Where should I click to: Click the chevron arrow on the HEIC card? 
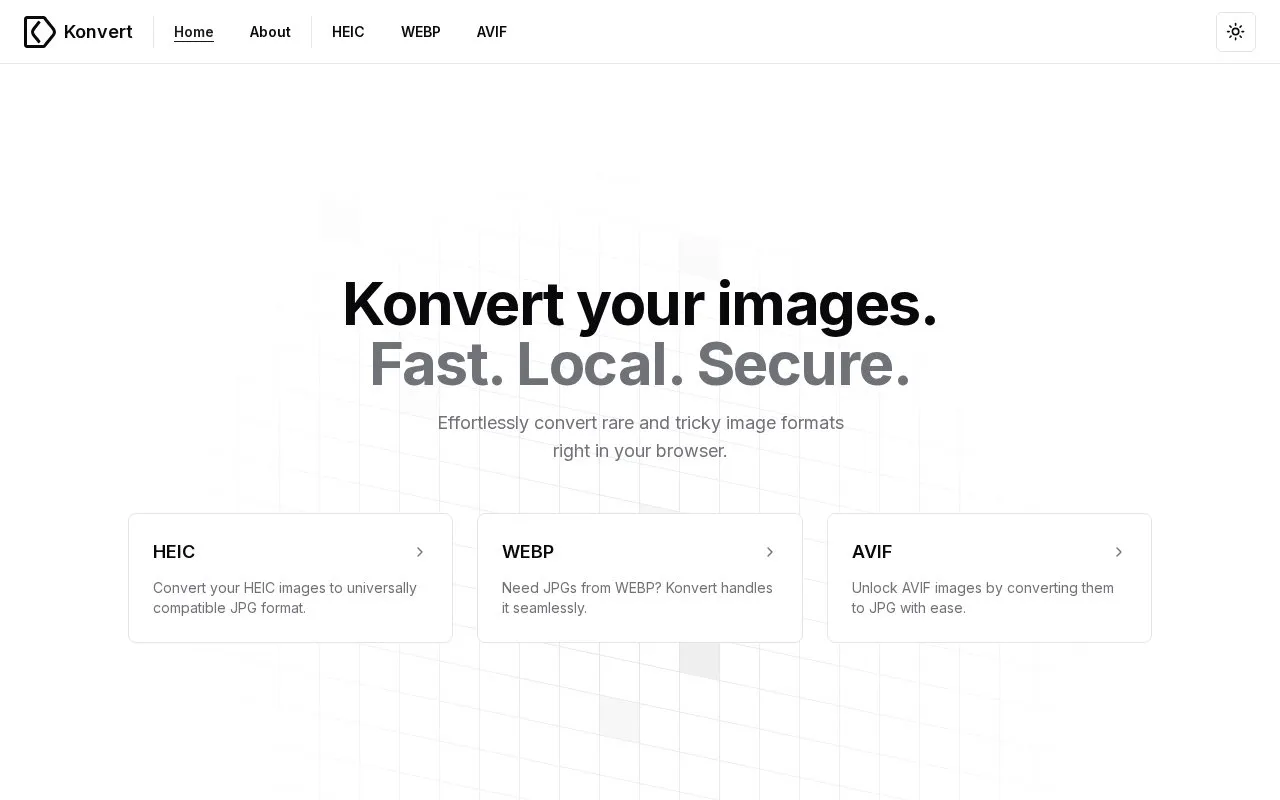pyautogui.click(x=420, y=552)
